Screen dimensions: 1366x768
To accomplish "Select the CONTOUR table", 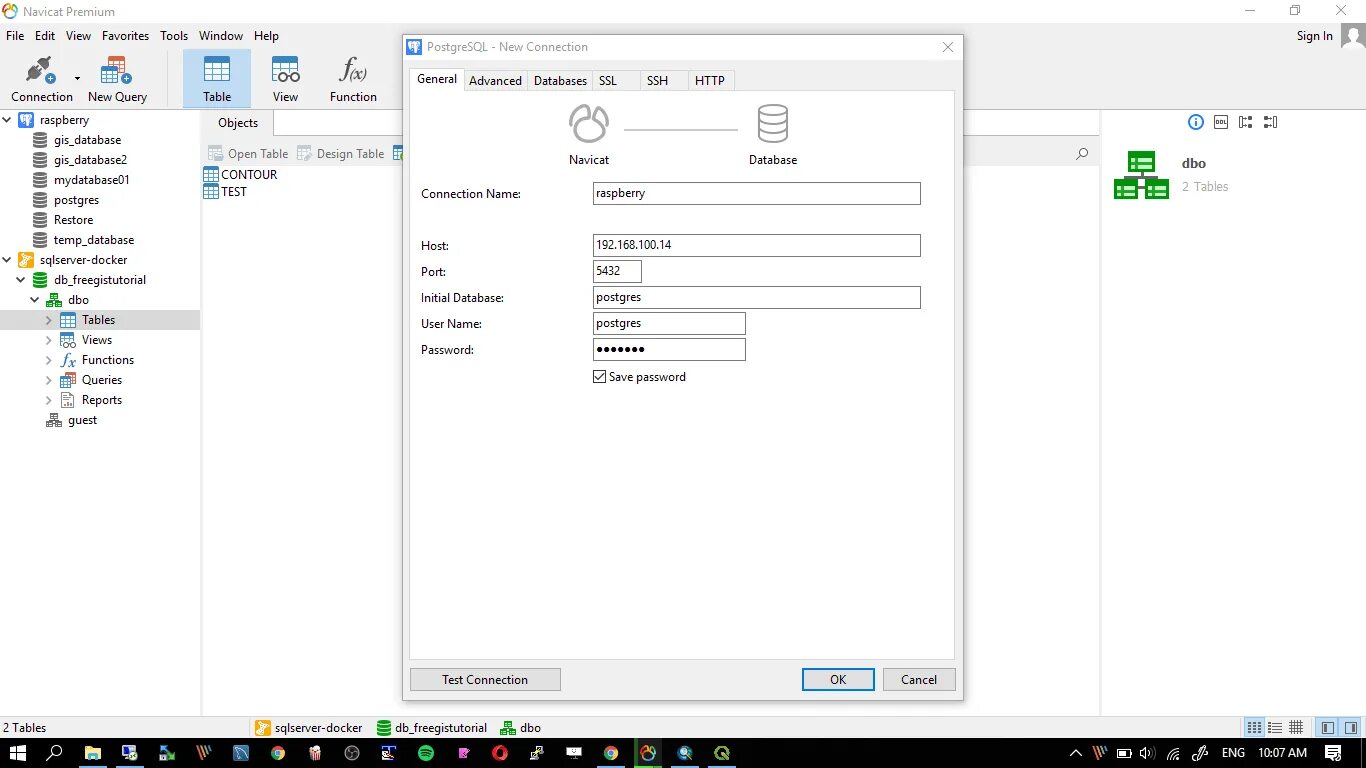I will click(x=240, y=174).
